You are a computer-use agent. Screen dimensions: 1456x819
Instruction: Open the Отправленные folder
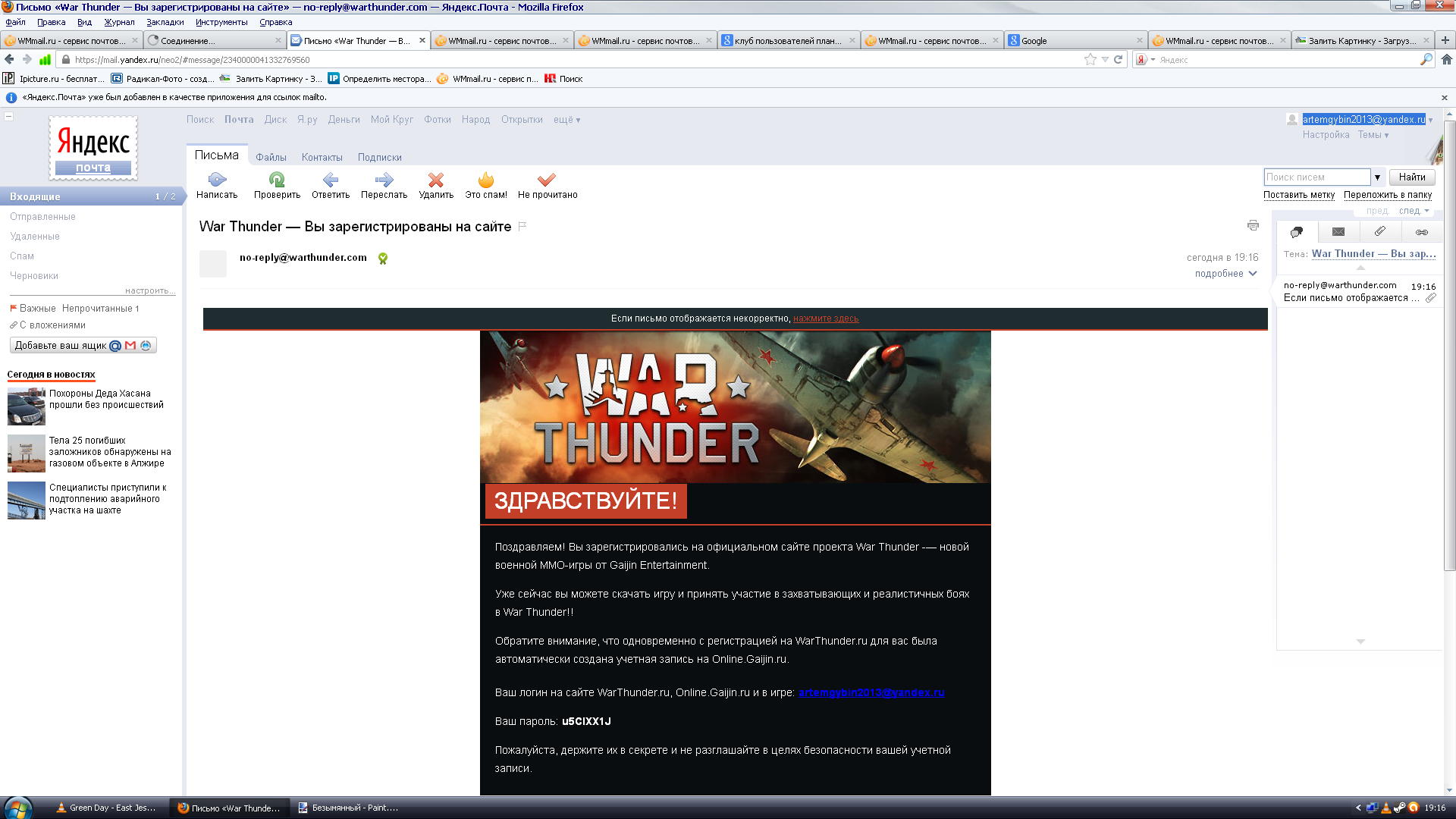tap(42, 217)
